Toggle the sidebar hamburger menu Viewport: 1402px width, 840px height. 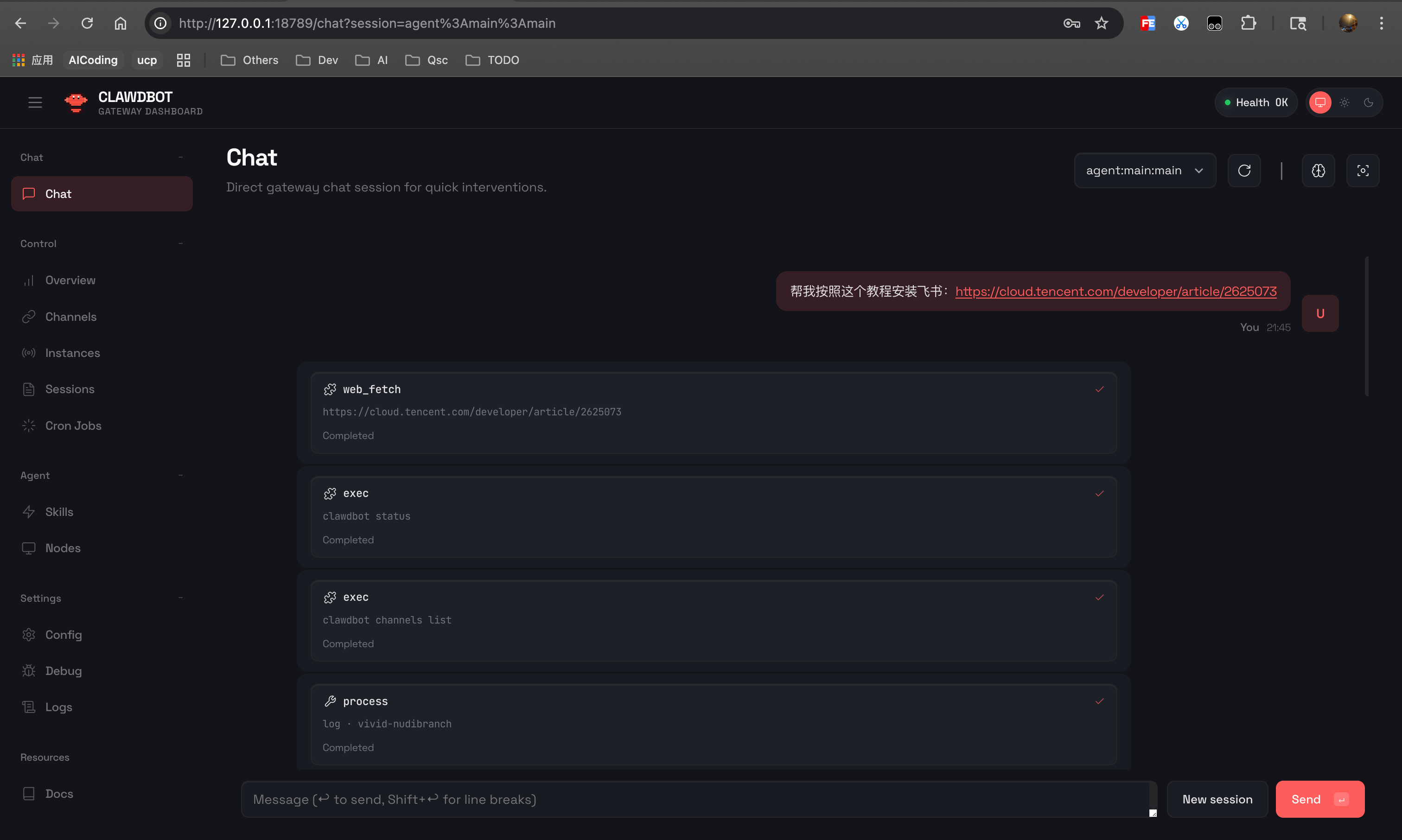35,102
